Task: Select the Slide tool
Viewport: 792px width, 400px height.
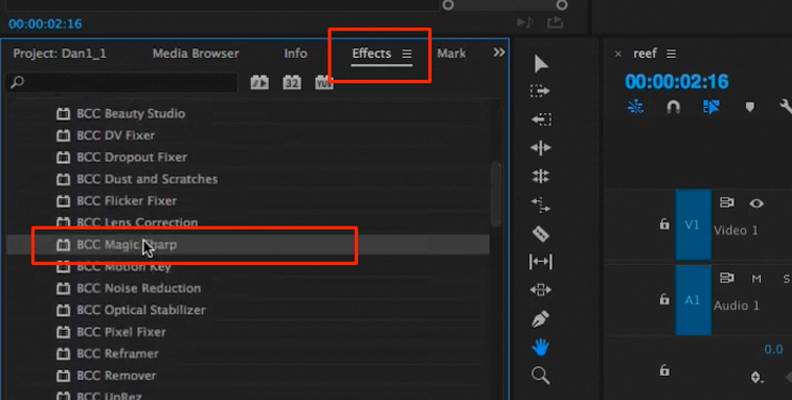Action: click(540, 290)
